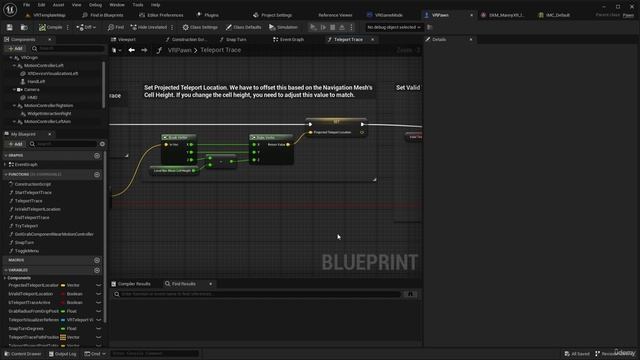The width and height of the screenshot is (640, 360).
Task: Expand the Components variable group
Action: pos(5,278)
